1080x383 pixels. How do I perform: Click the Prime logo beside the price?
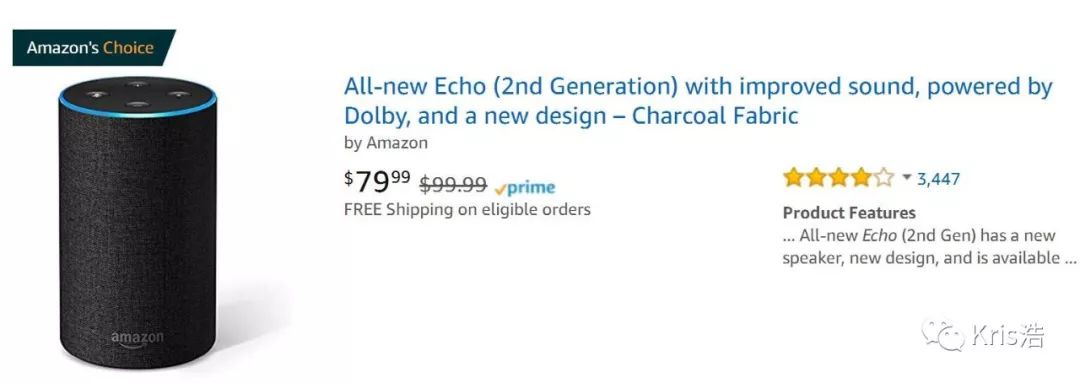pyautogui.click(x=525, y=187)
